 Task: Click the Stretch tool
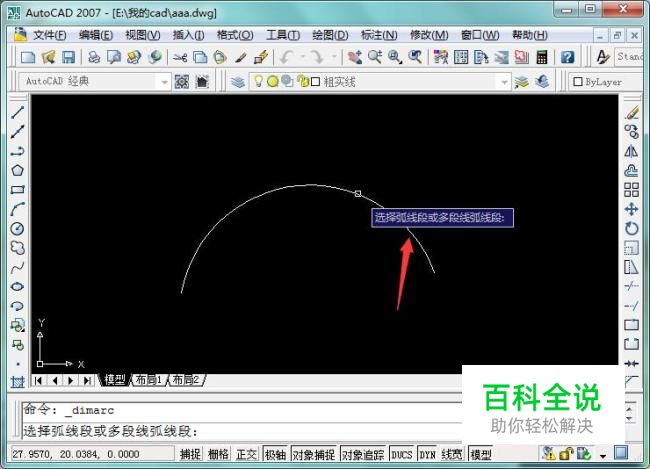(632, 267)
